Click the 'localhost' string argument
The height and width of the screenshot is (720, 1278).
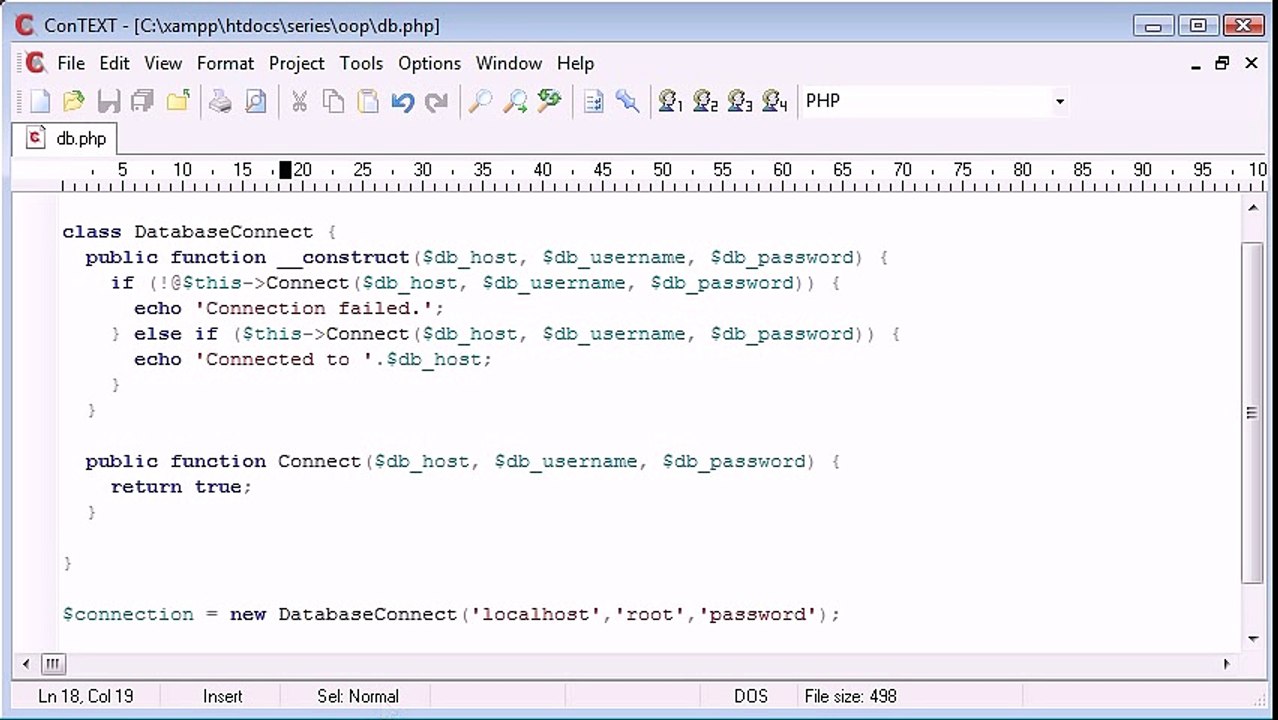pos(537,614)
